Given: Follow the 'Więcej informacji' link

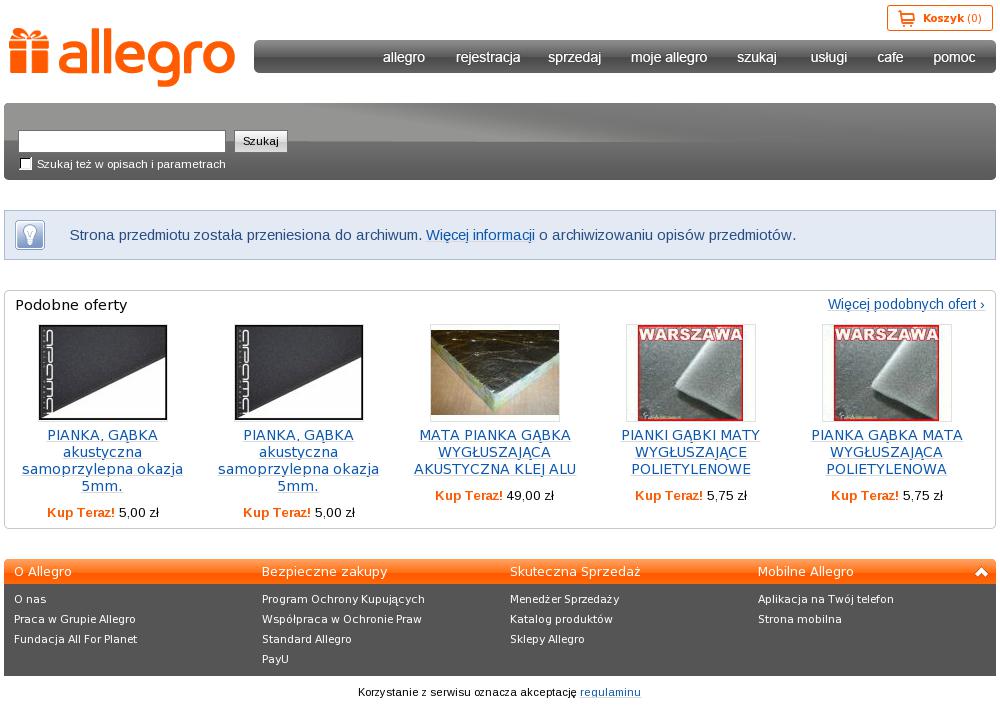Looking at the screenshot, I should tap(480, 235).
